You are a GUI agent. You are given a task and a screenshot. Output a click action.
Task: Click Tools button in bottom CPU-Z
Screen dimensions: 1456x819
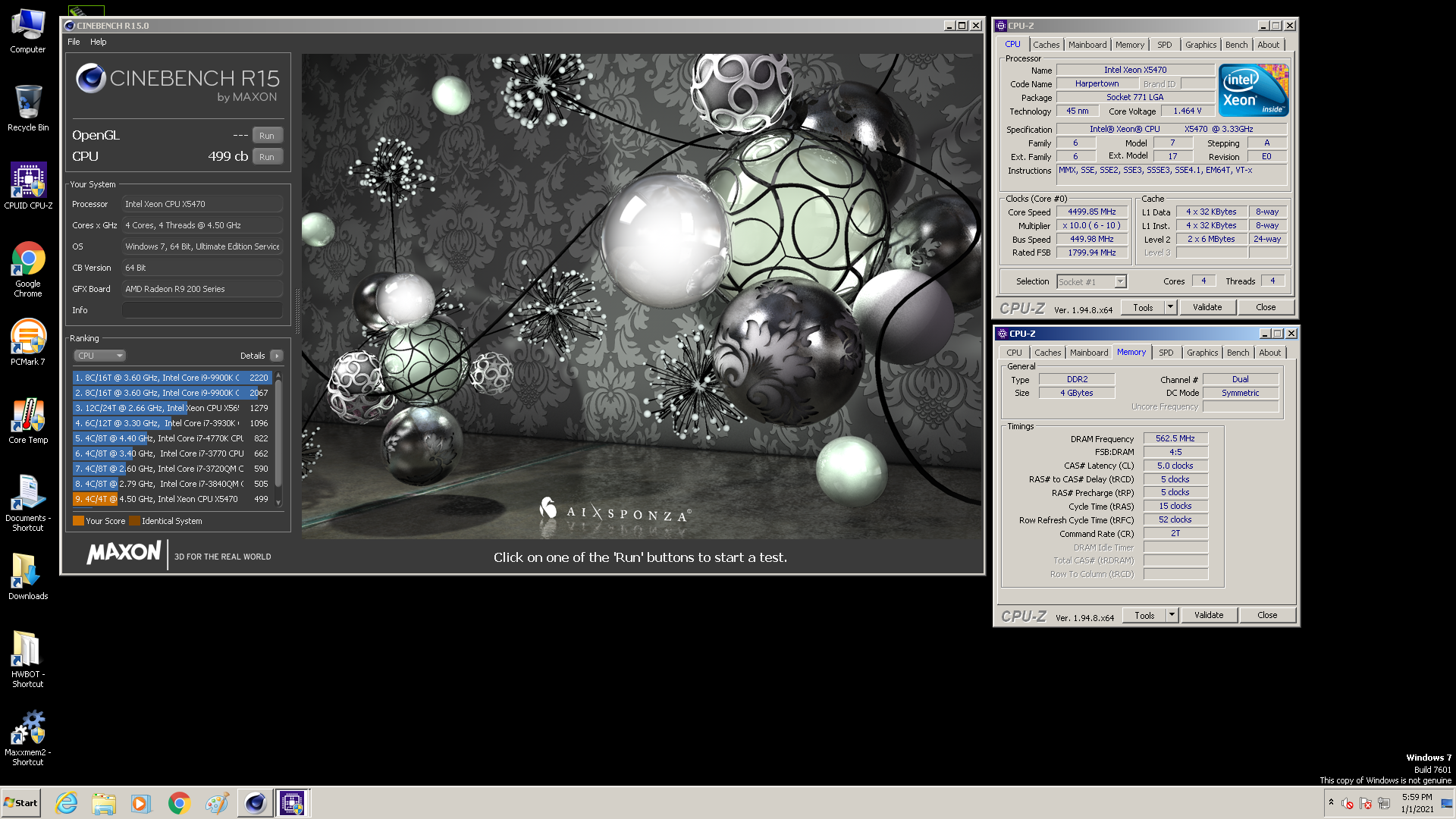click(1145, 616)
